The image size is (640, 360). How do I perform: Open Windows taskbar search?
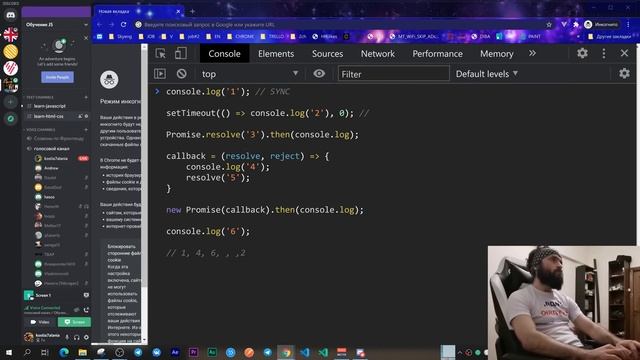click(x=27, y=352)
